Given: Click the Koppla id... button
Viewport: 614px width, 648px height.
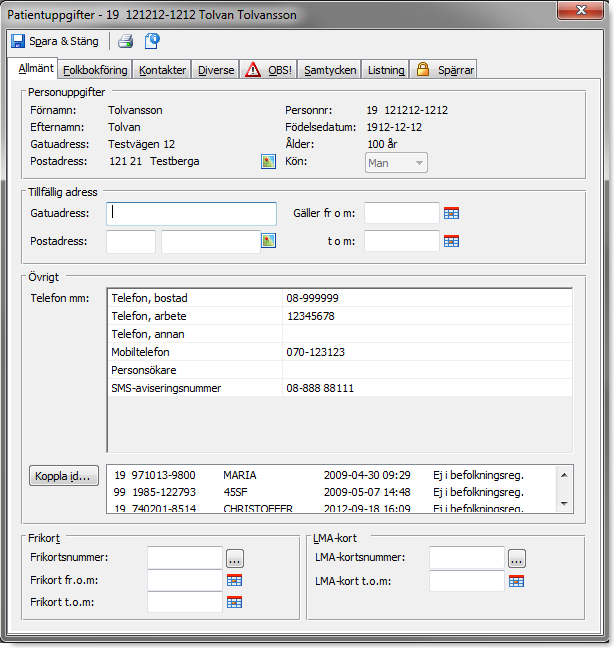Looking at the screenshot, I should 64,477.
